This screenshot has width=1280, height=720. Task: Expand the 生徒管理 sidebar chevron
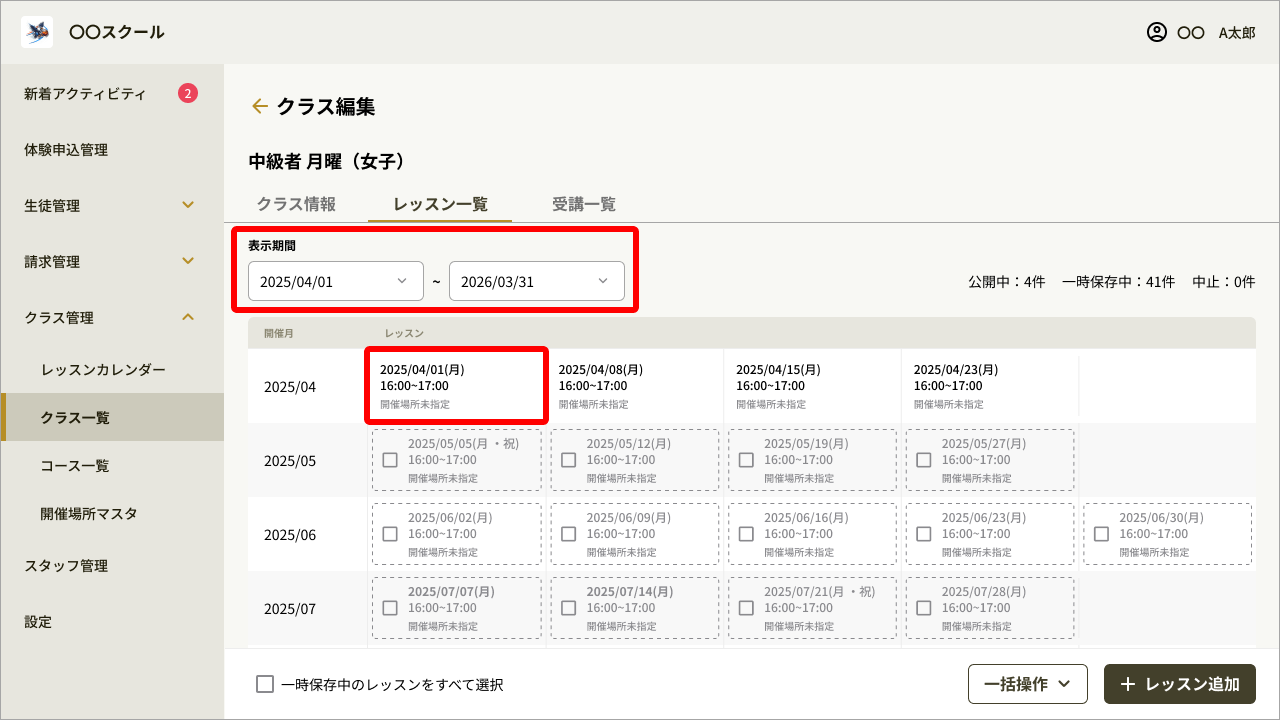[188, 205]
